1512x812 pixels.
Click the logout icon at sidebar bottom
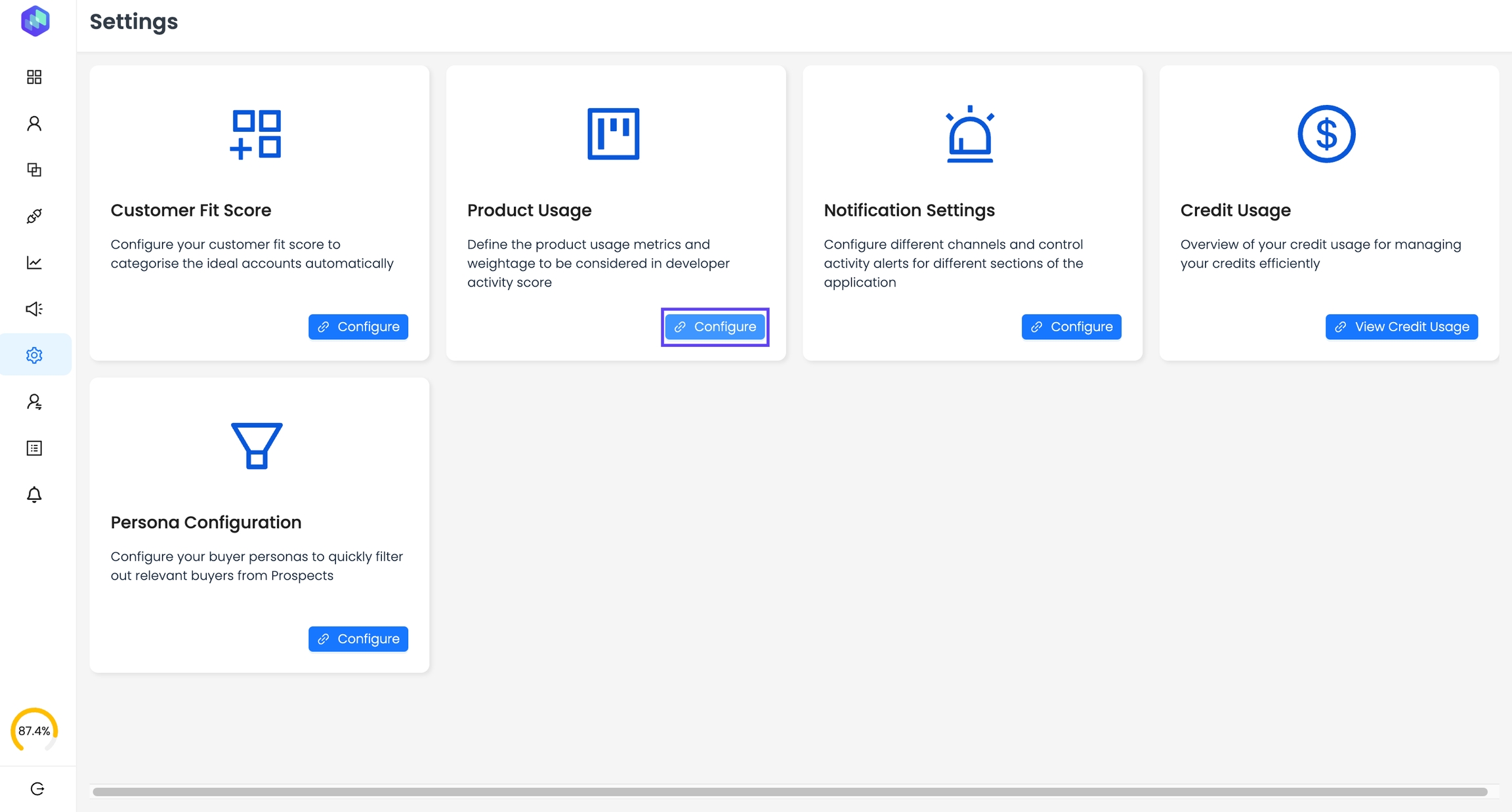pos(37,788)
